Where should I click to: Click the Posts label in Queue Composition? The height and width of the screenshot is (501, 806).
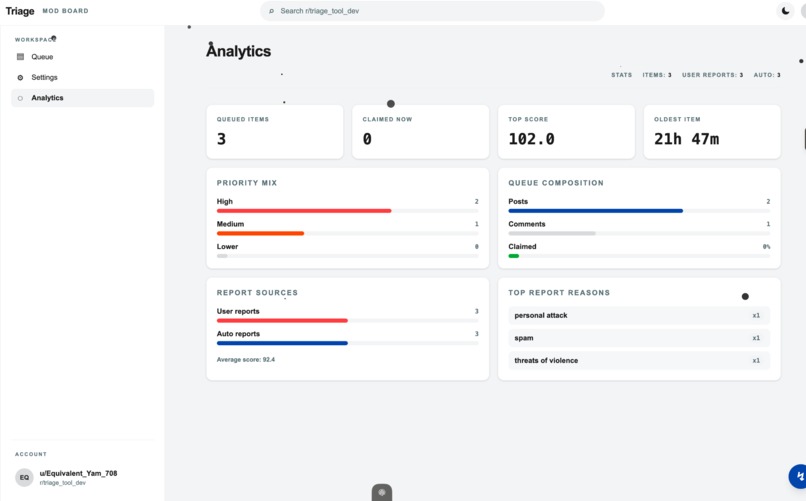click(x=518, y=201)
